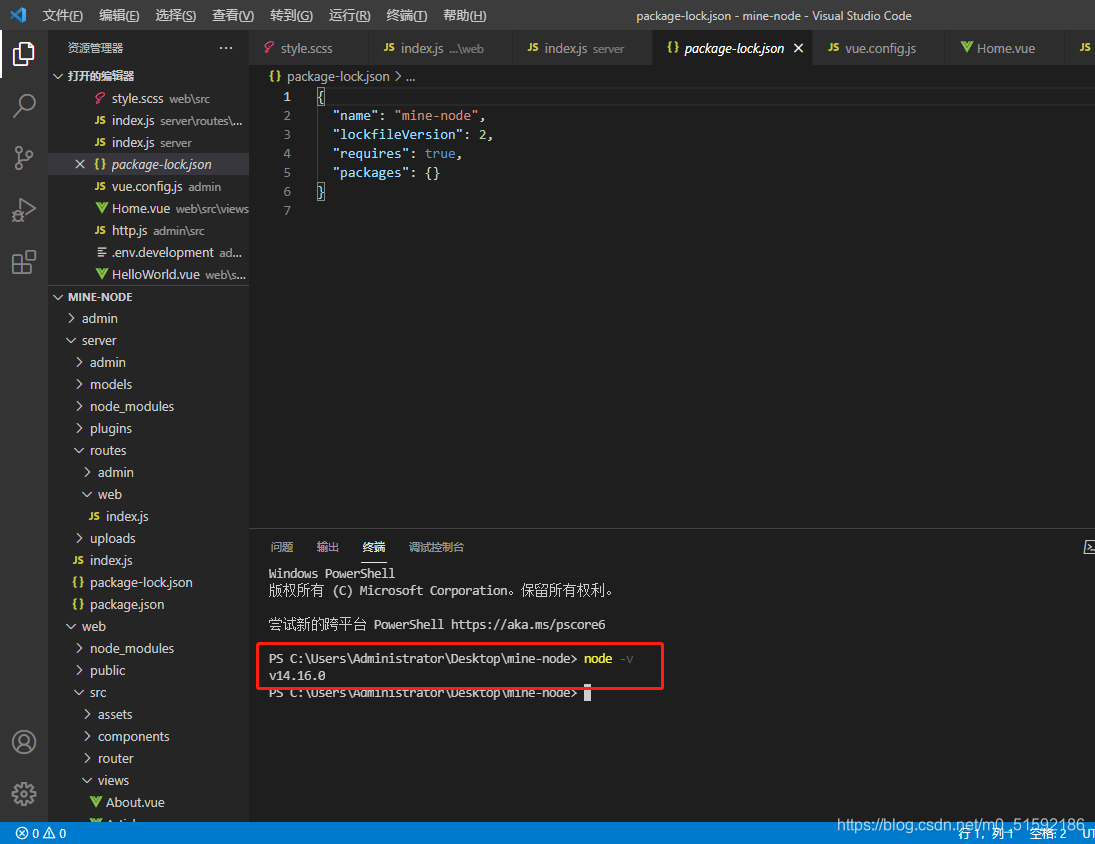Open the 编辑(E) menu

[119, 15]
